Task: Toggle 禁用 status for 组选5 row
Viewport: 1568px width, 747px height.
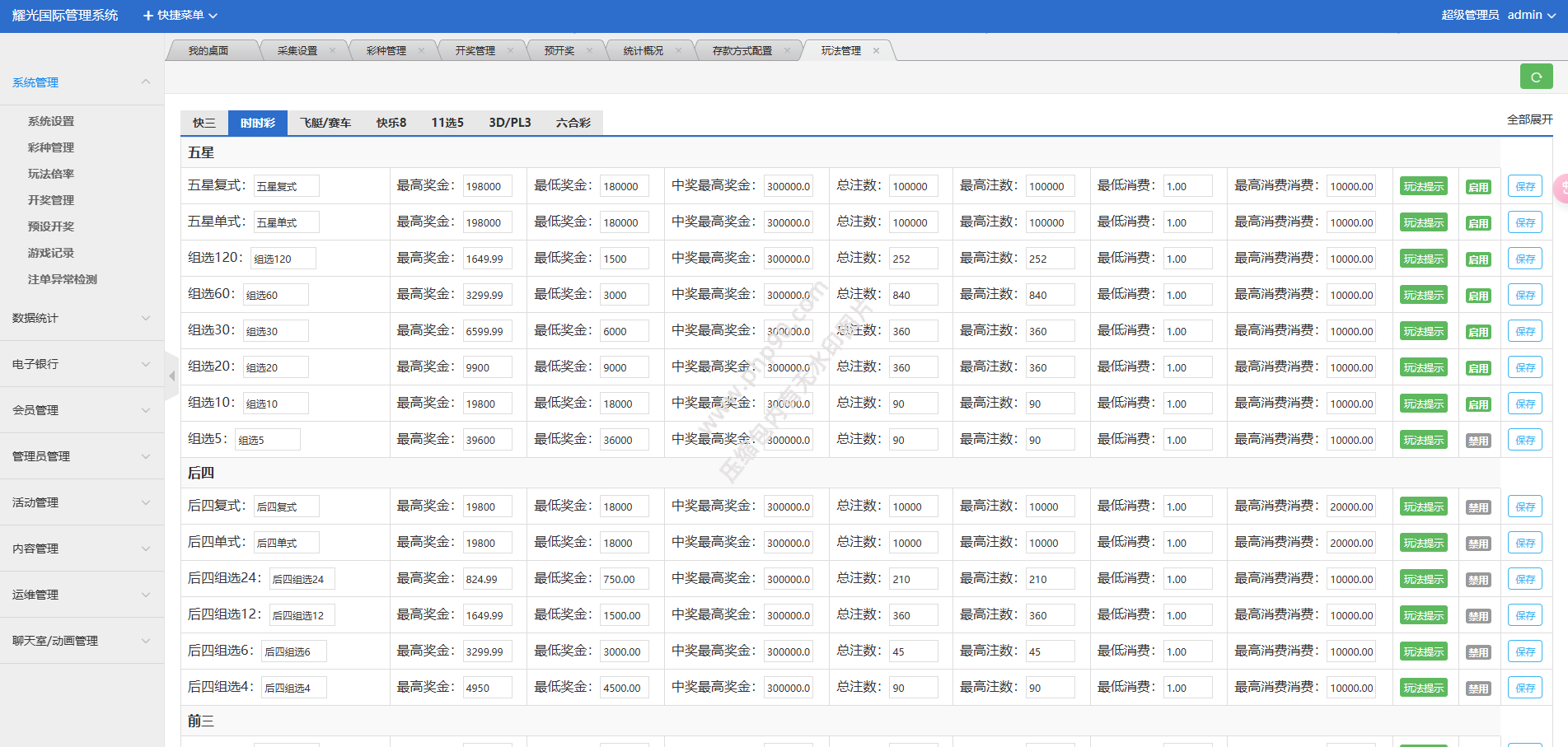Action: (1478, 441)
